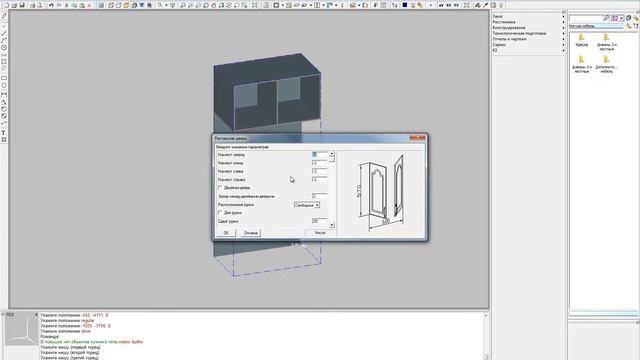
Task: Click the Cut (scissors) toolbar icon
Action: click(x=66, y=5)
